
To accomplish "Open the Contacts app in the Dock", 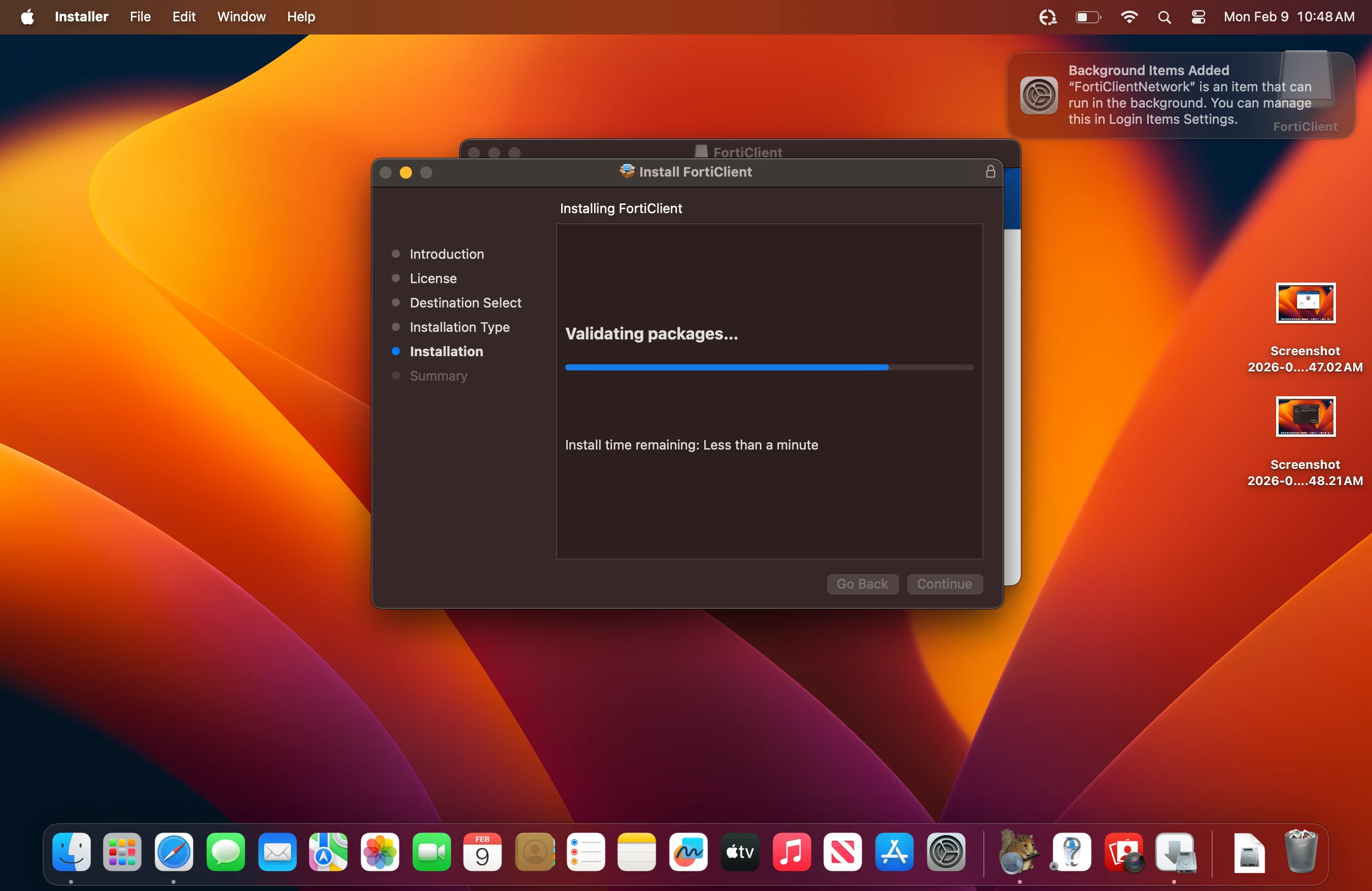I will 534,852.
